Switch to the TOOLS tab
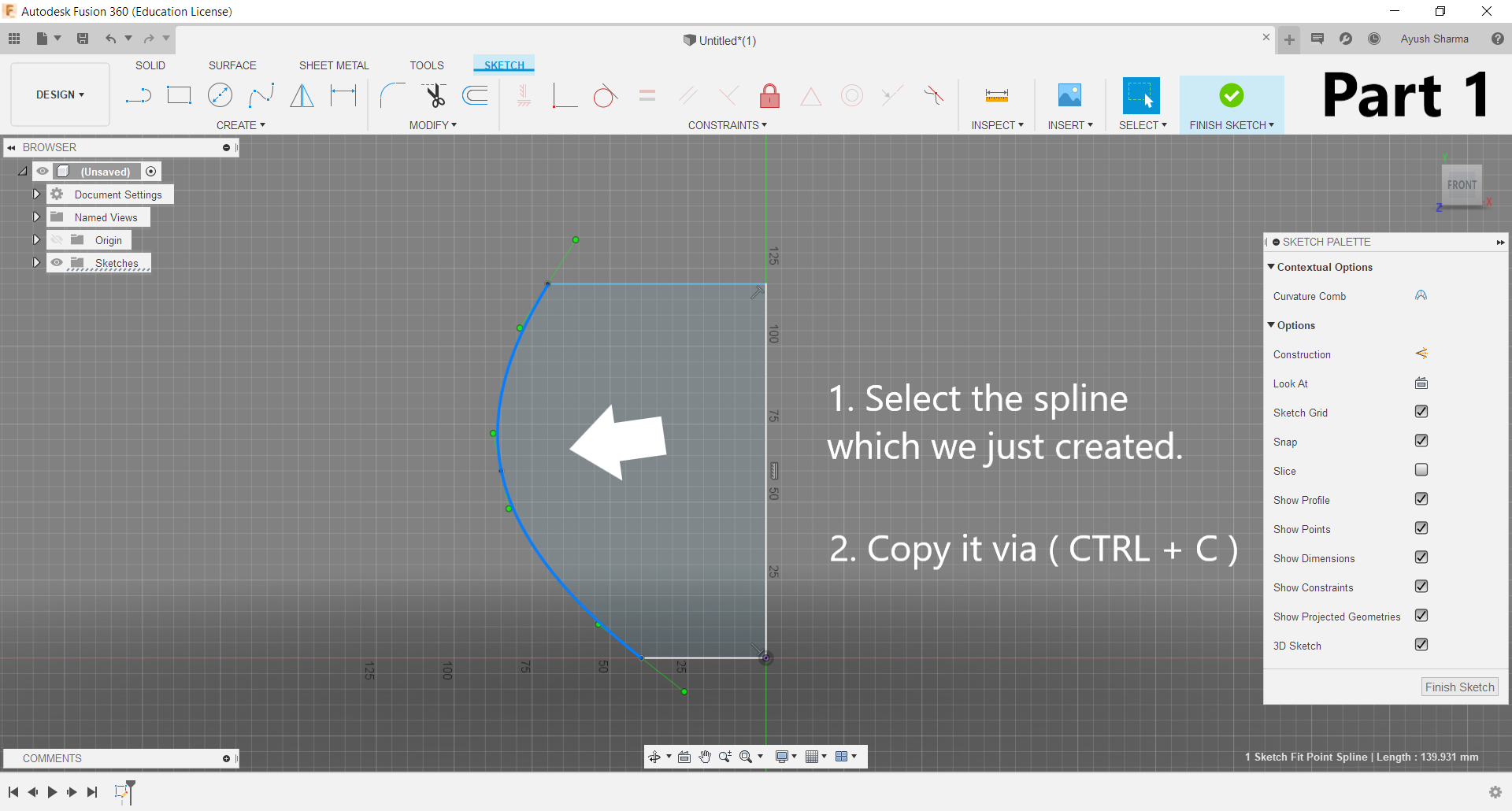 427,65
